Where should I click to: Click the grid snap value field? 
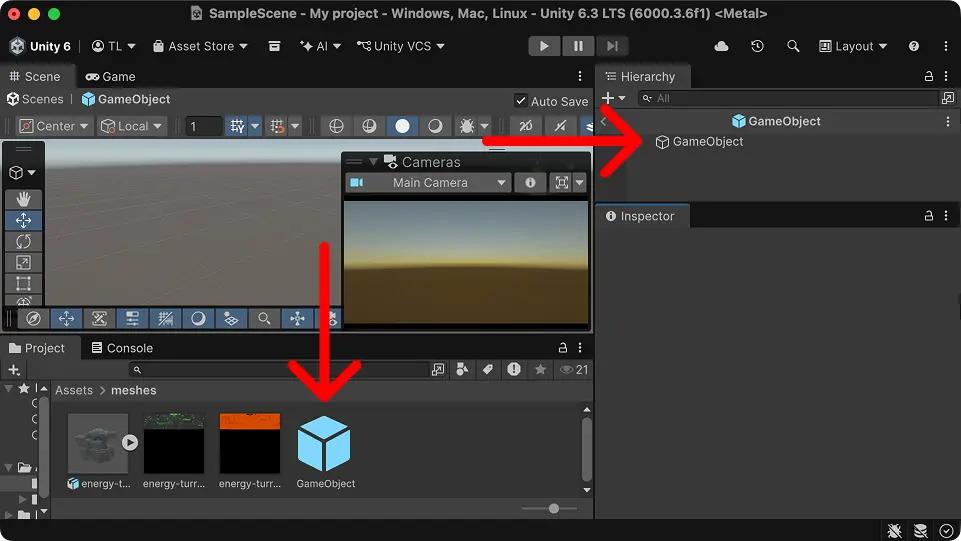pos(203,126)
